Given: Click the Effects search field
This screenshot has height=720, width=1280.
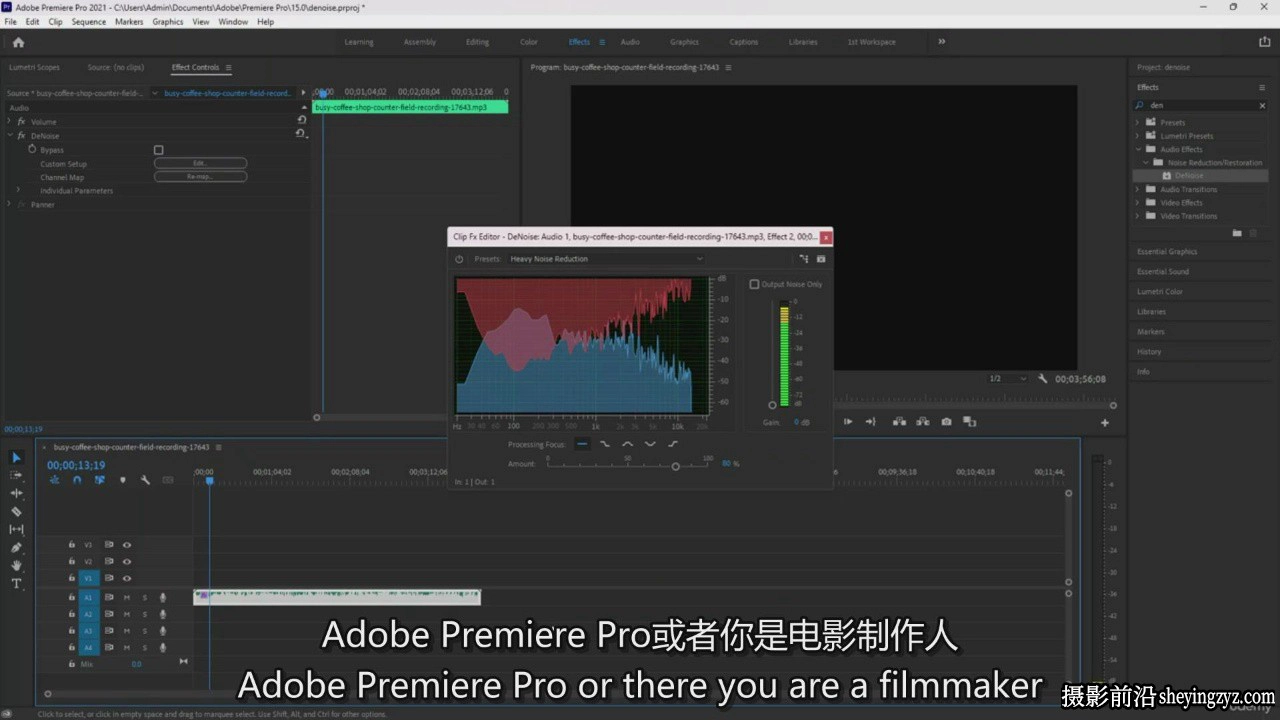Looking at the screenshot, I should (x=1201, y=104).
